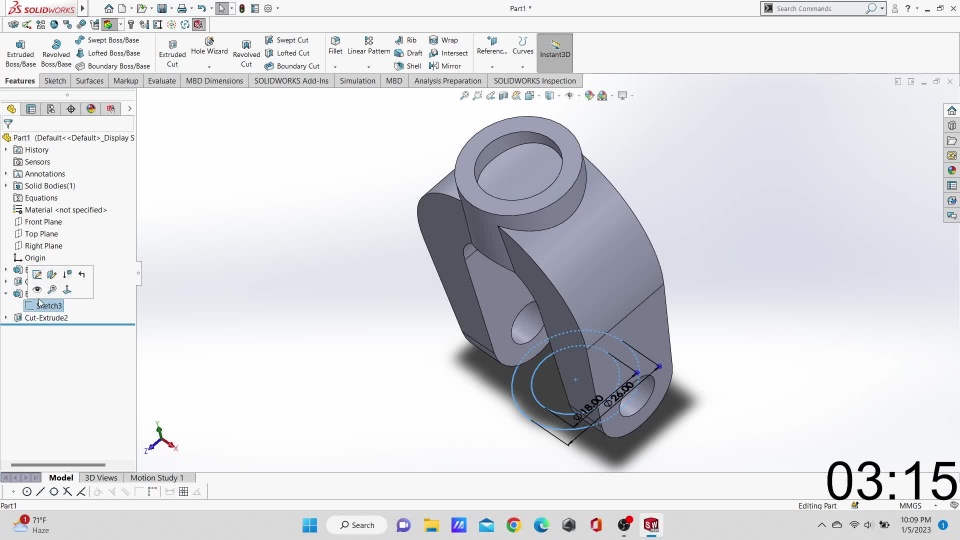The height and width of the screenshot is (540, 960).
Task: Click the Section View icon
Action: [503, 96]
